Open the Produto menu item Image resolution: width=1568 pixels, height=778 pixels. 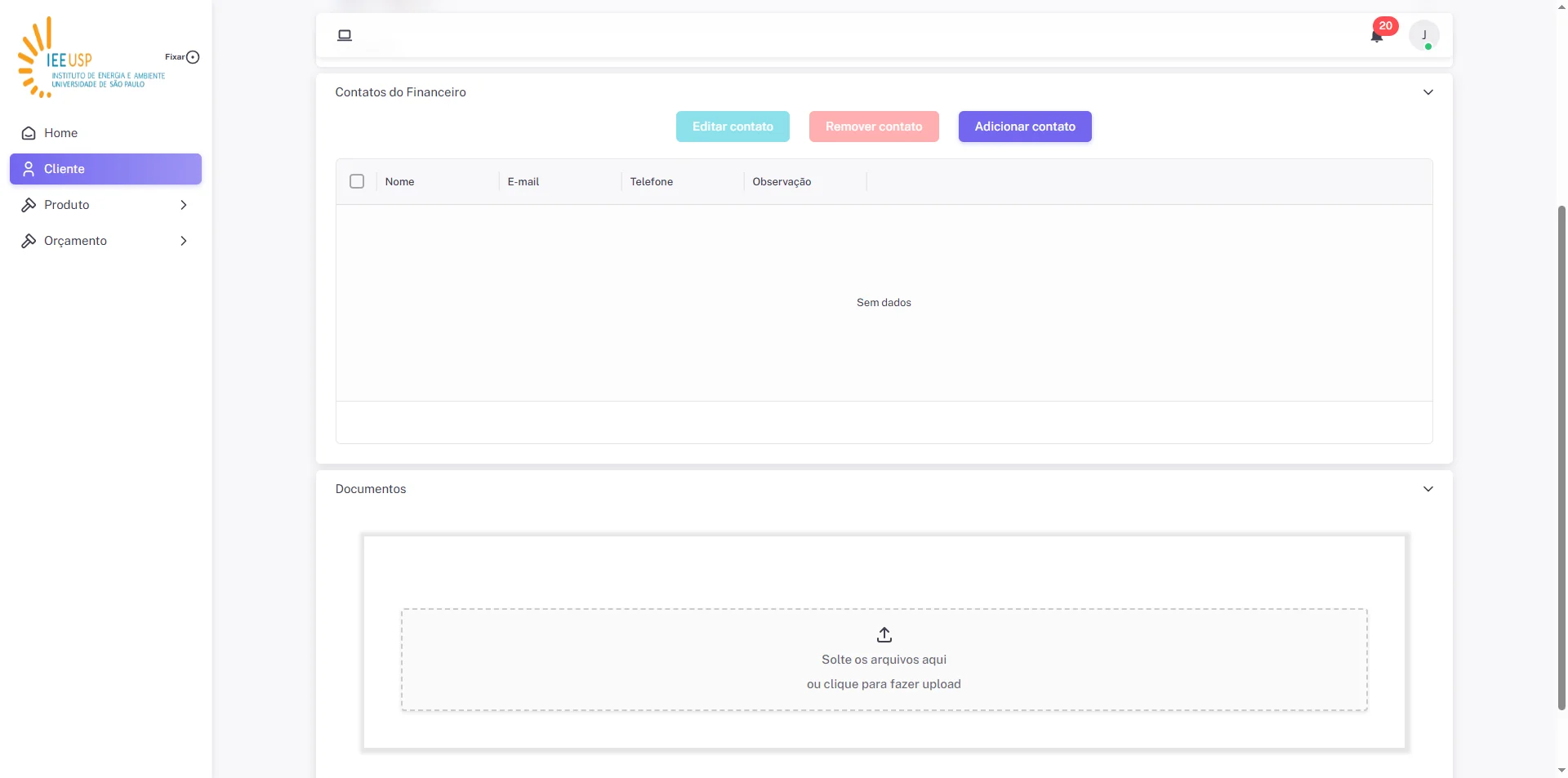(105, 205)
